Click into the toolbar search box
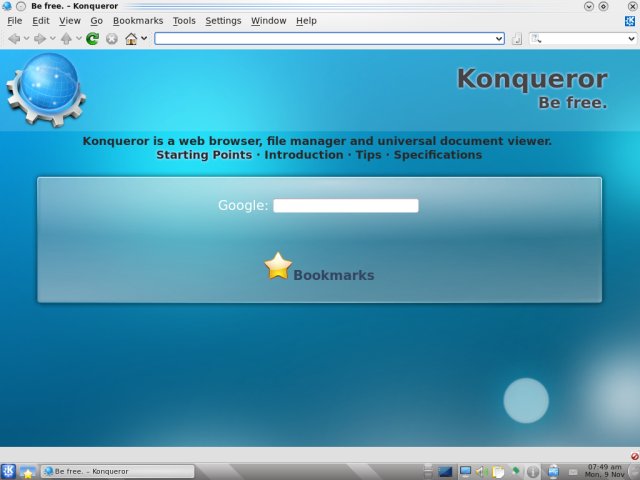This screenshot has width=640, height=480. [x=584, y=39]
